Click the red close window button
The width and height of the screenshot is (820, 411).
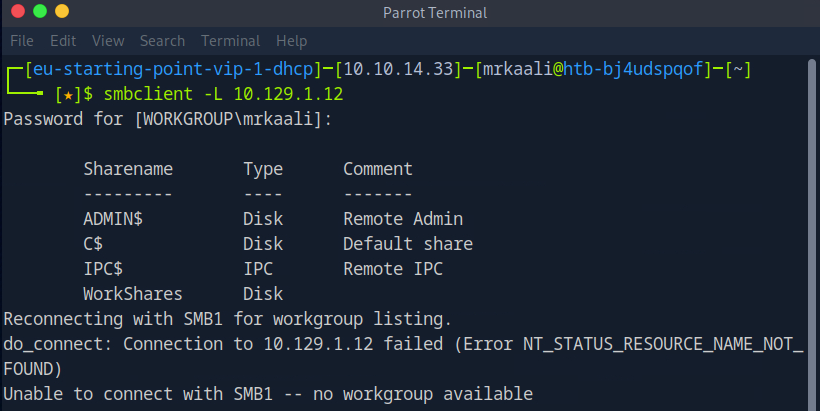(x=18, y=12)
